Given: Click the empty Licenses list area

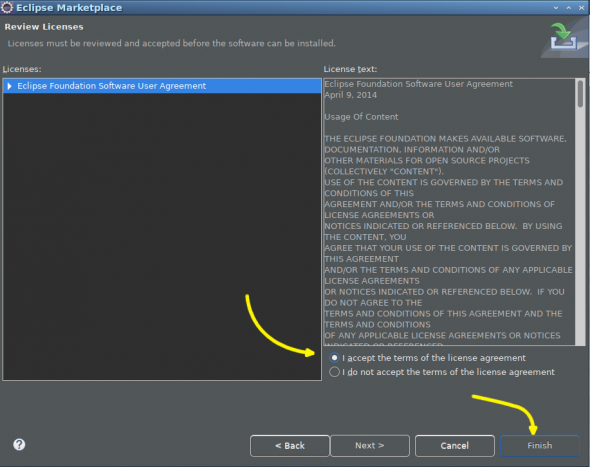Looking at the screenshot, I should point(162,236).
